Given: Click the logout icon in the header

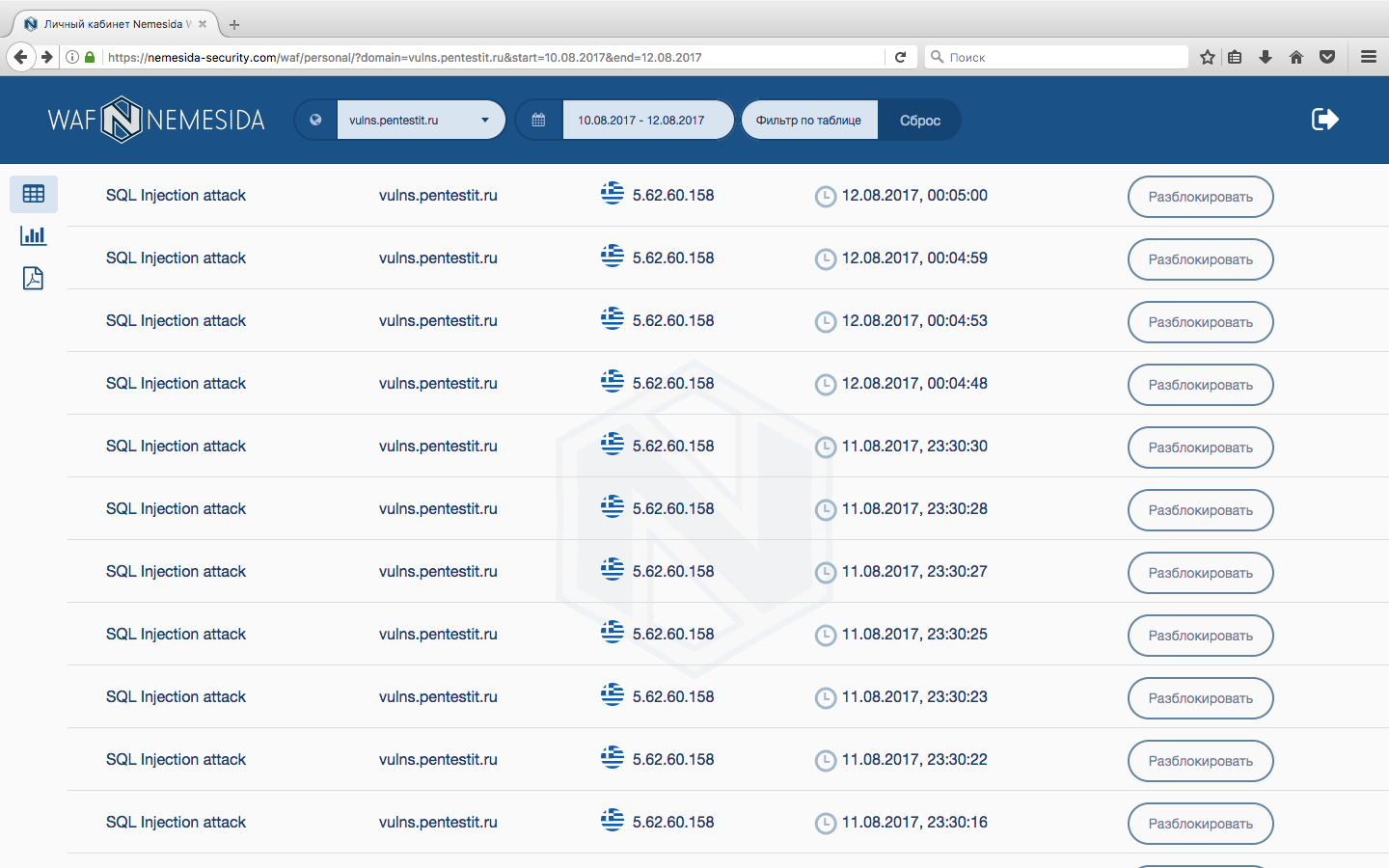Looking at the screenshot, I should 1325,120.
